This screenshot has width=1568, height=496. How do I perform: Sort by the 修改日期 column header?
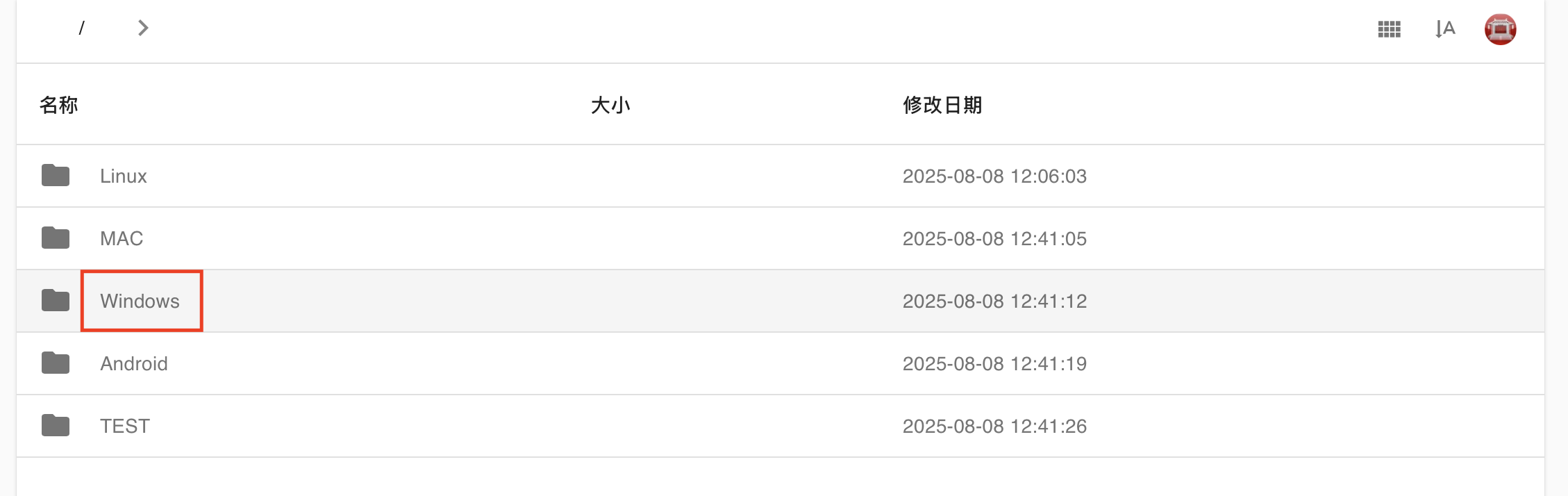tap(942, 105)
